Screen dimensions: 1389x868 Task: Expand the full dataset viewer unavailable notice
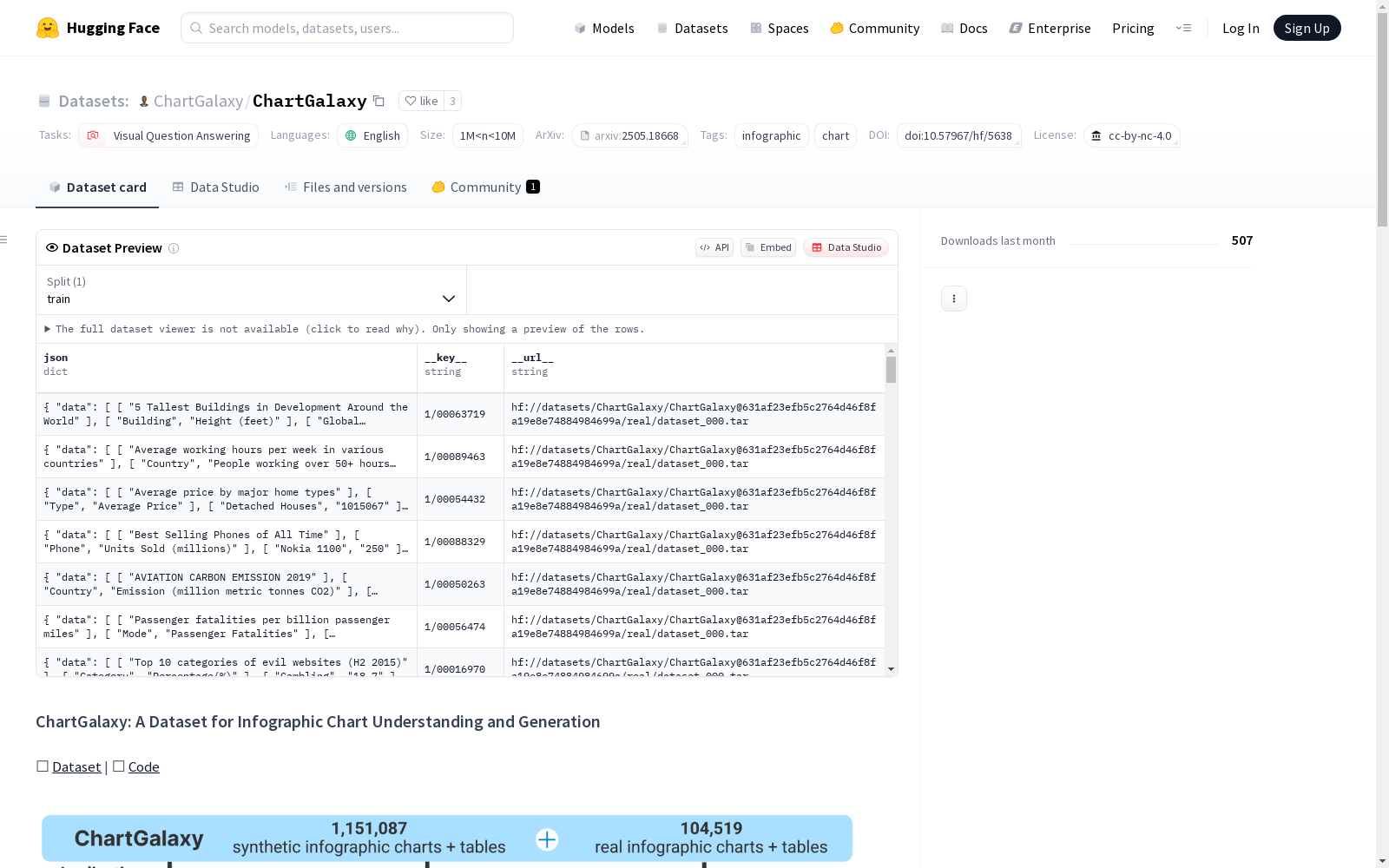pos(345,329)
